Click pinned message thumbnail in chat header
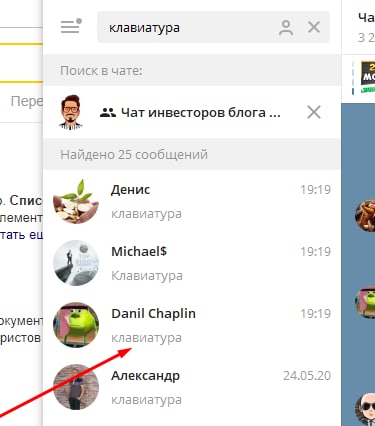375x426 pixels. click(x=368, y=77)
